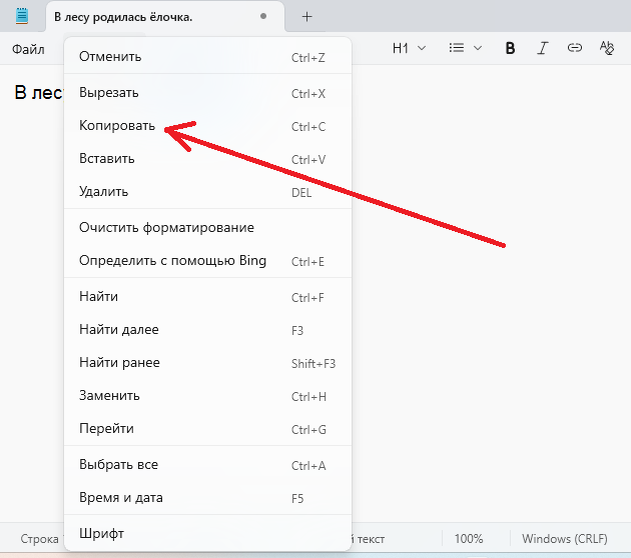Viewport: 631px width, 558px height.
Task: Select the tab 'В лесу родилась ёлочка.'
Action: [x=165, y=17]
